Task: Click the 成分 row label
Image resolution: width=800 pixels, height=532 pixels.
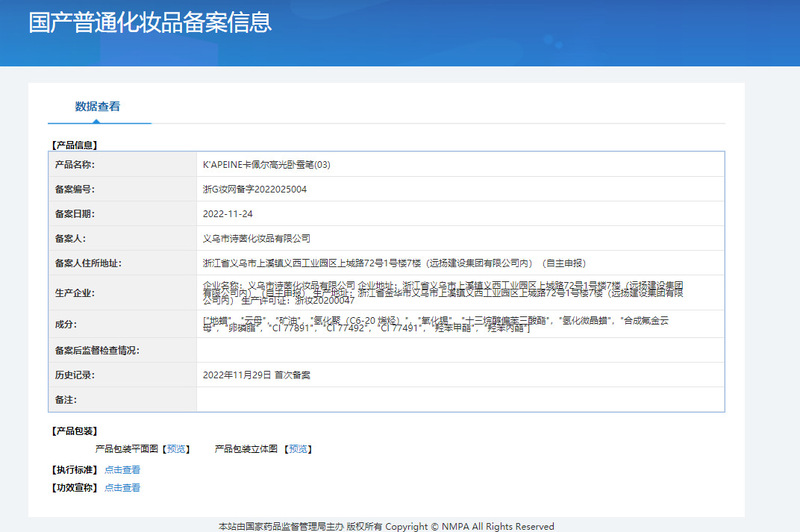Action: [66, 324]
